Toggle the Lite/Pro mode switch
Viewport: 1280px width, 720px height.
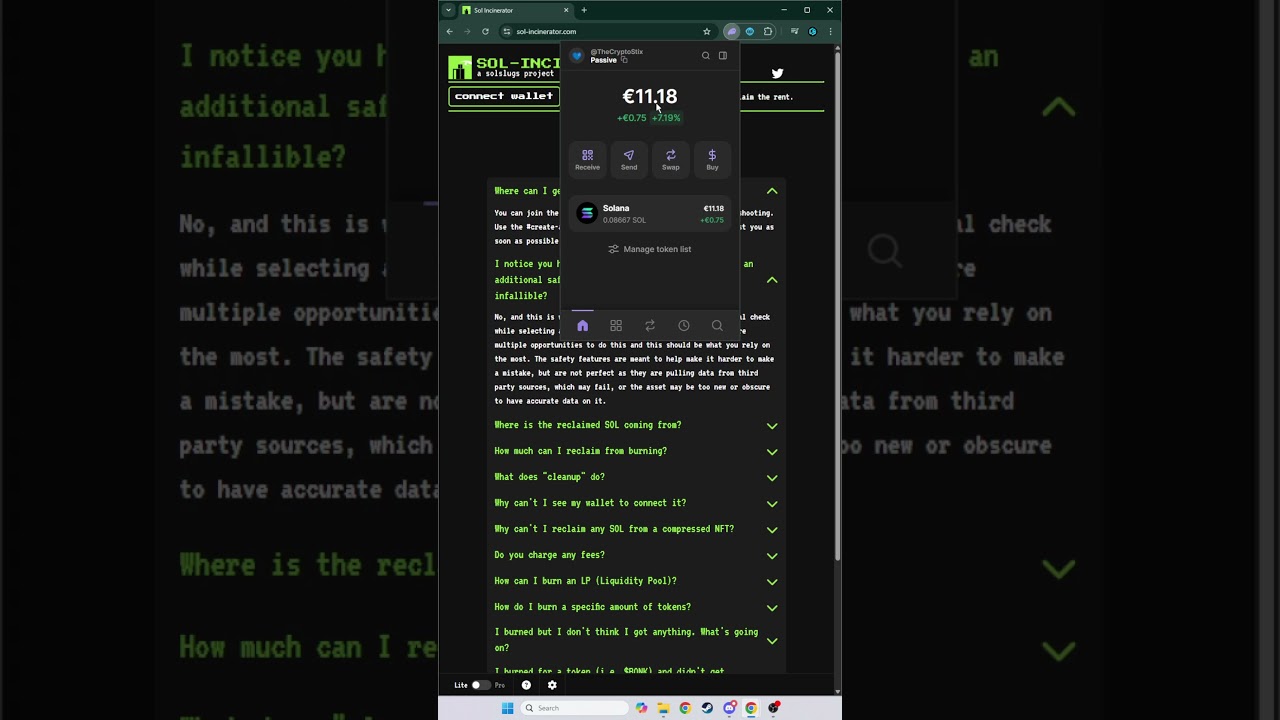(480, 685)
